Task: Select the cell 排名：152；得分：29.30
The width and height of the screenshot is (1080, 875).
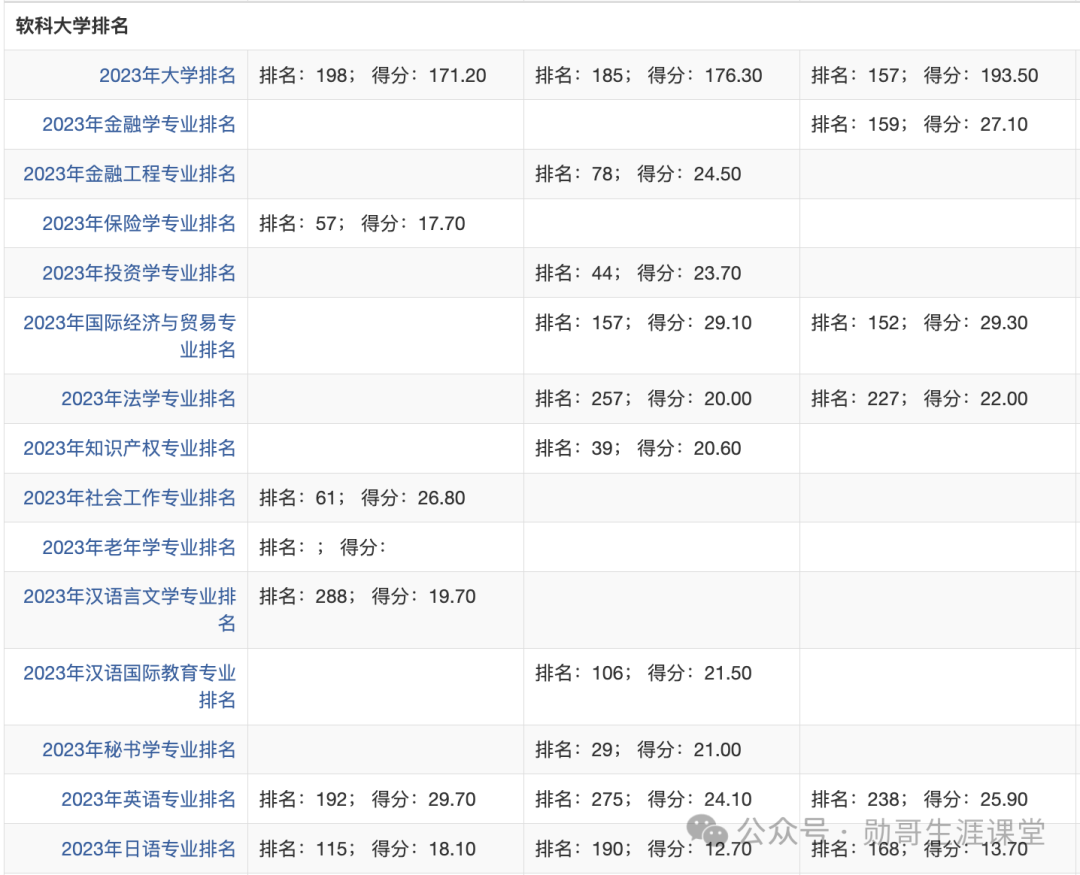Action: pos(937,336)
